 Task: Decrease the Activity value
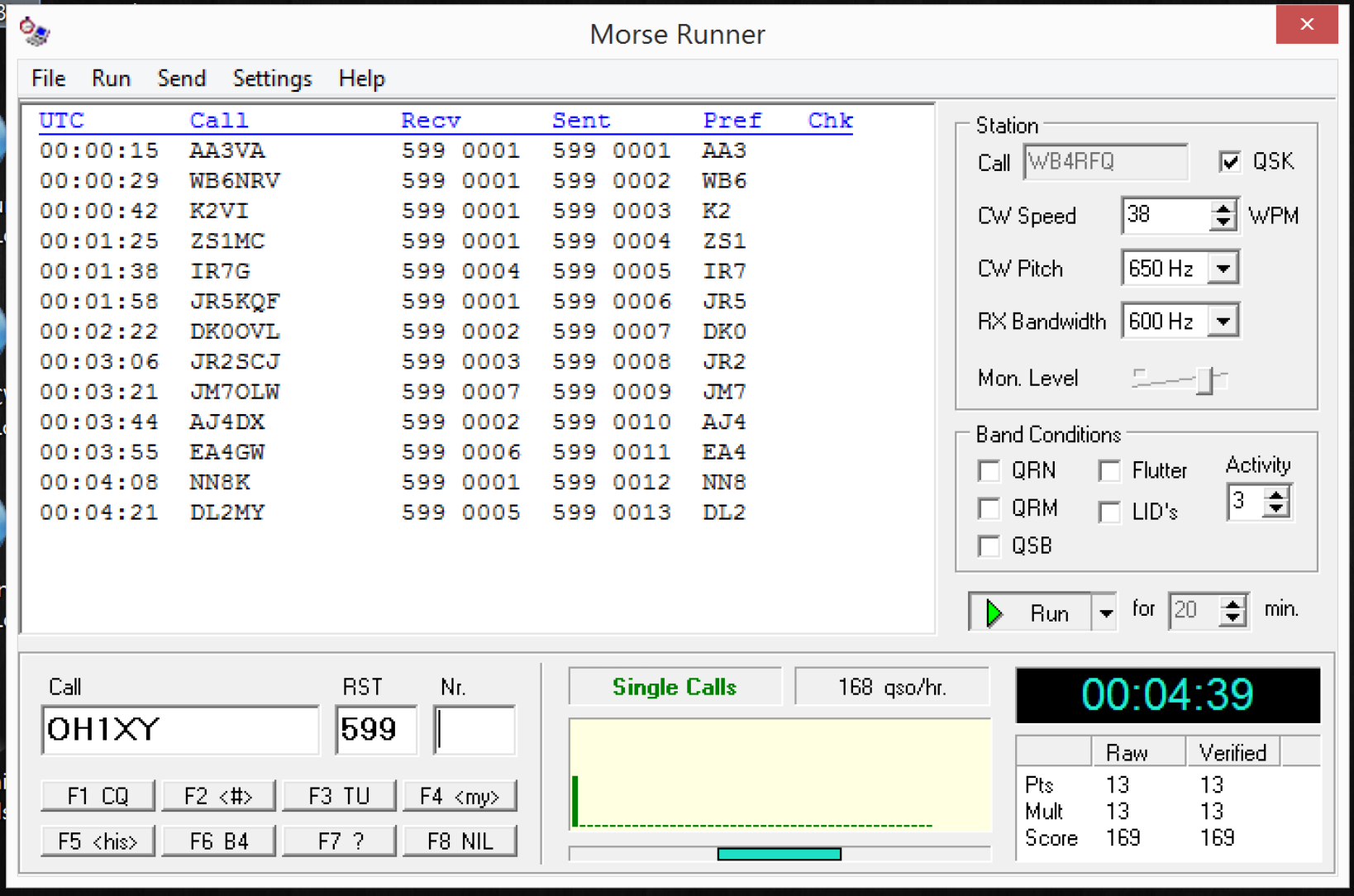(1277, 510)
